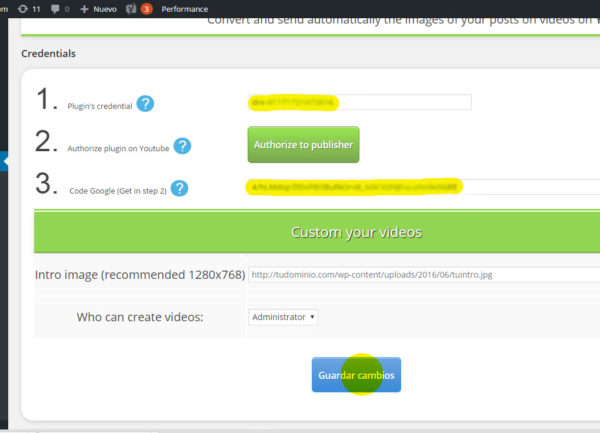Click the 'Code Google (Get in step 2)' label
This screenshot has height=433, width=600.
[118, 190]
